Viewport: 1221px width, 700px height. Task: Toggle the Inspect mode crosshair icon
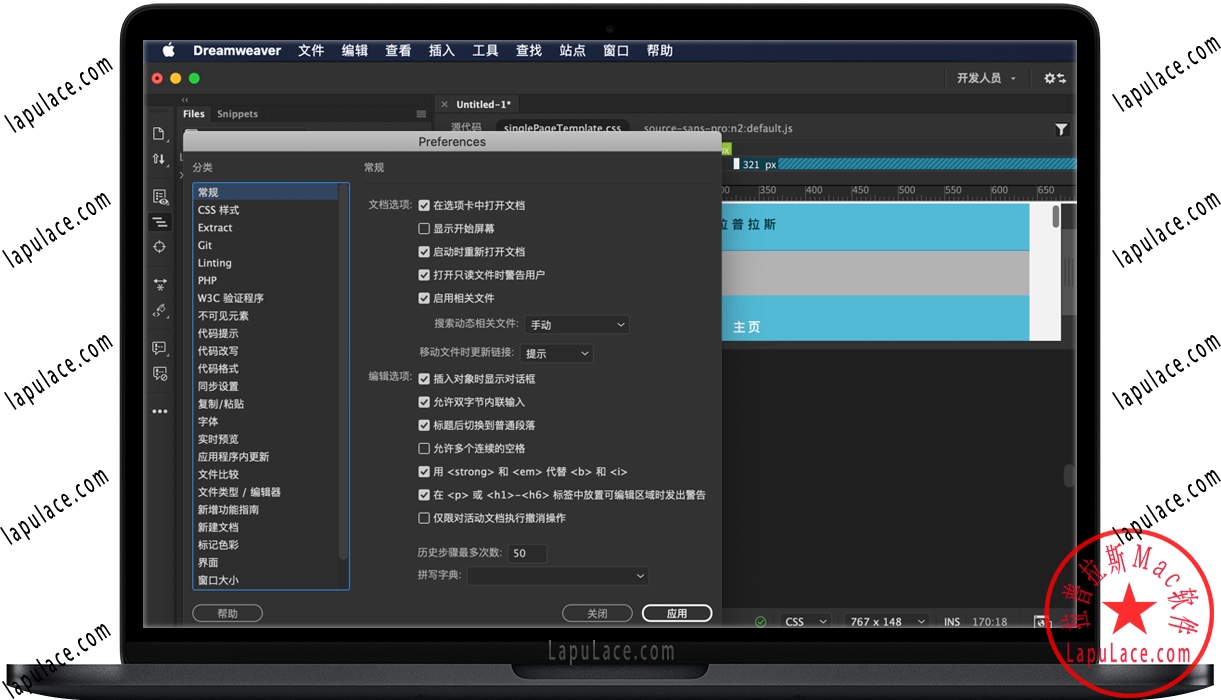(x=160, y=247)
